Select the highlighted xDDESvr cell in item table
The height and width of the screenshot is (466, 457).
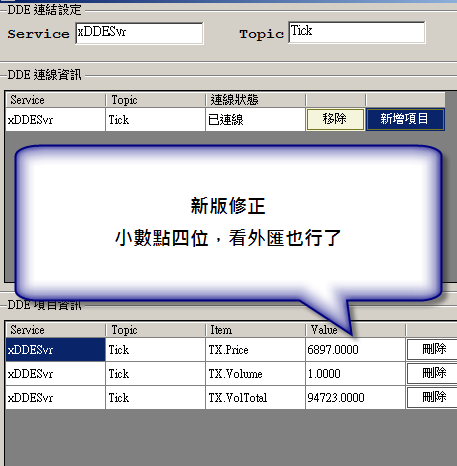55,350
